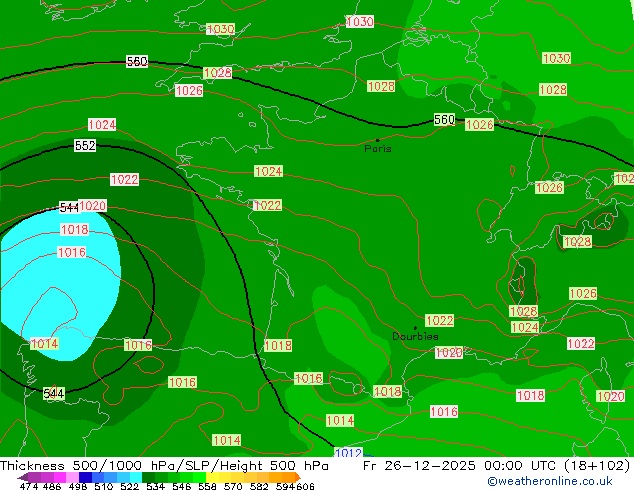
Task: Select the dark blue swatch in thickness legend
Action: (85, 477)
